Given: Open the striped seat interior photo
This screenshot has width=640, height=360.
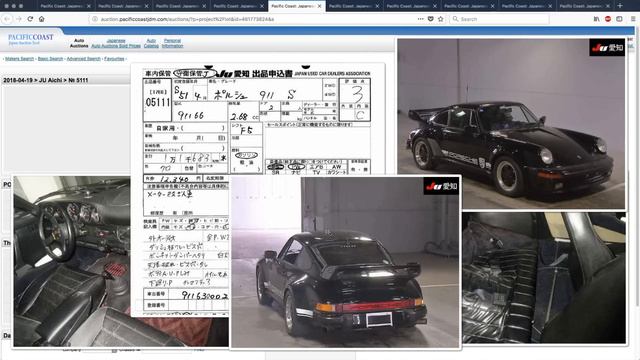Looking at the screenshot, I should (544, 278).
